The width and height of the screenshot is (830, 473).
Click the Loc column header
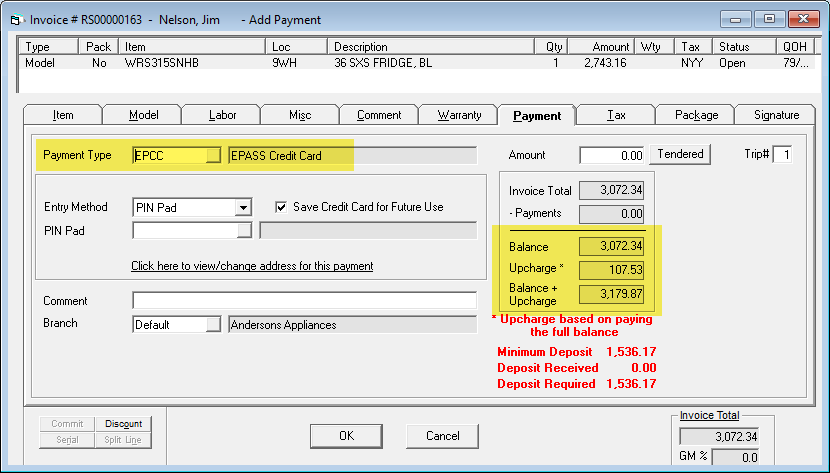click(296, 47)
